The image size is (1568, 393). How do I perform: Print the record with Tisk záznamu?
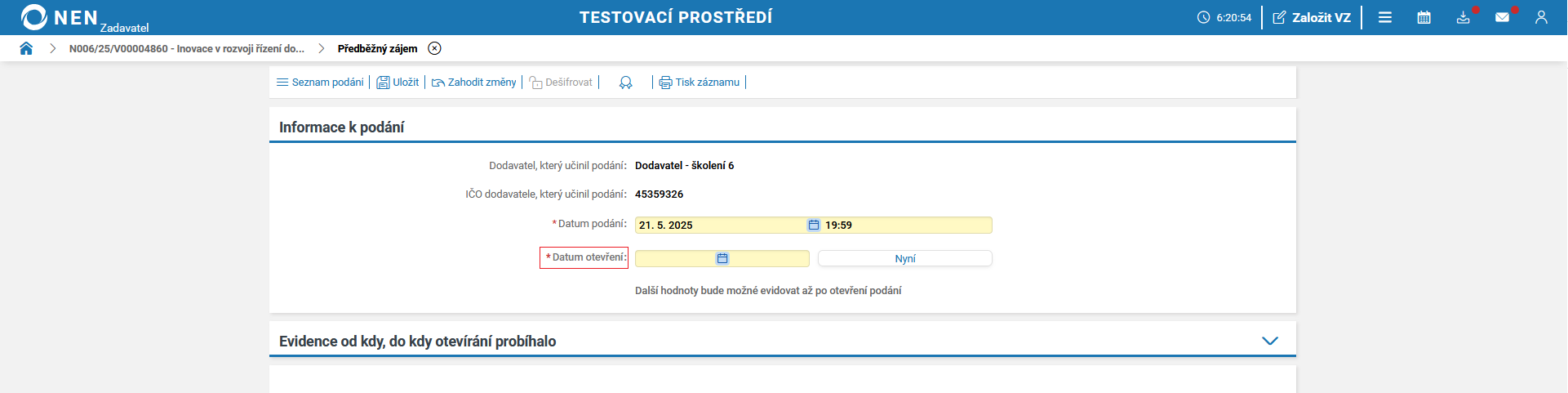[x=700, y=83]
